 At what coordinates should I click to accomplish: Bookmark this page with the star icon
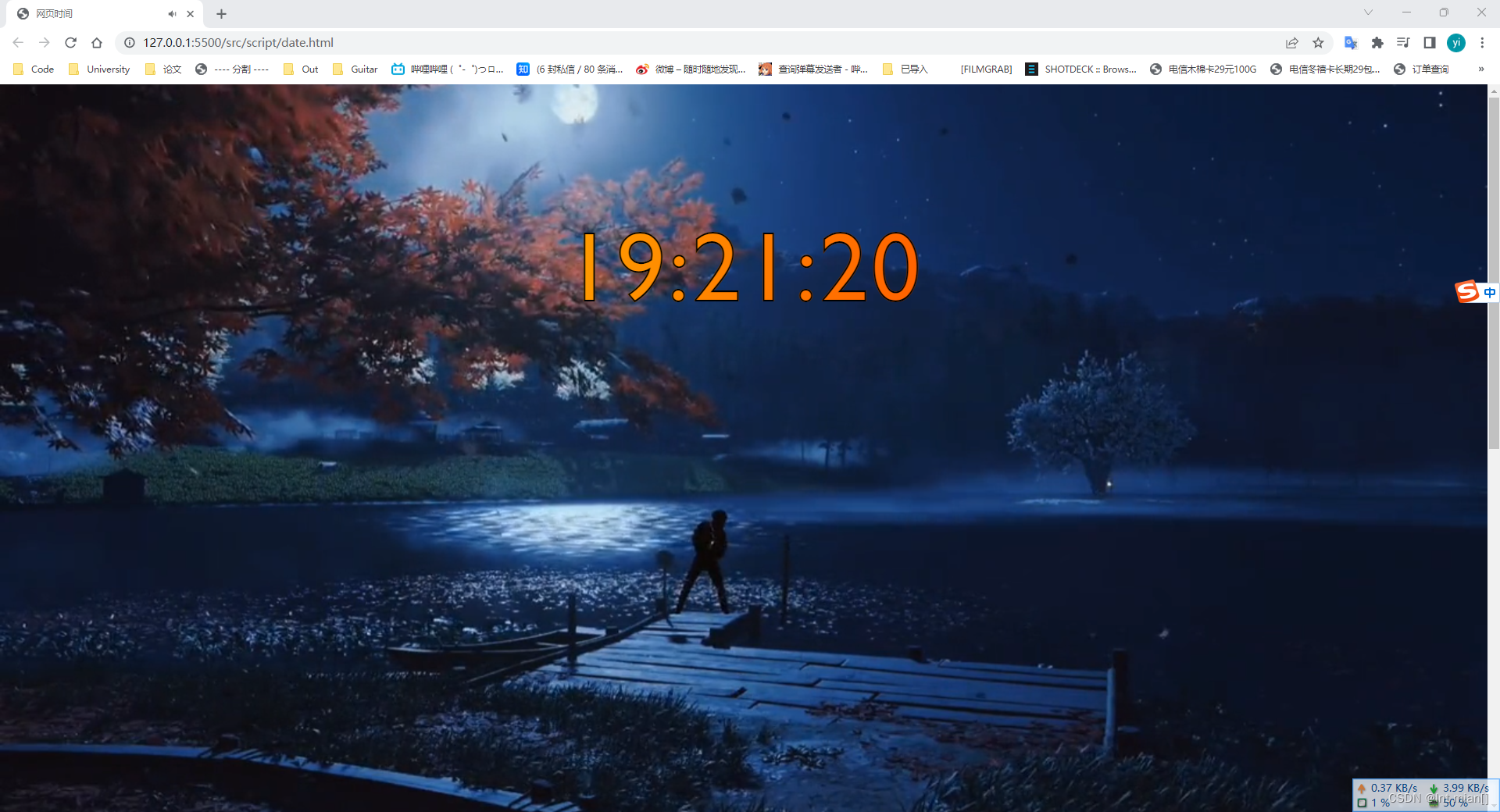1319,43
